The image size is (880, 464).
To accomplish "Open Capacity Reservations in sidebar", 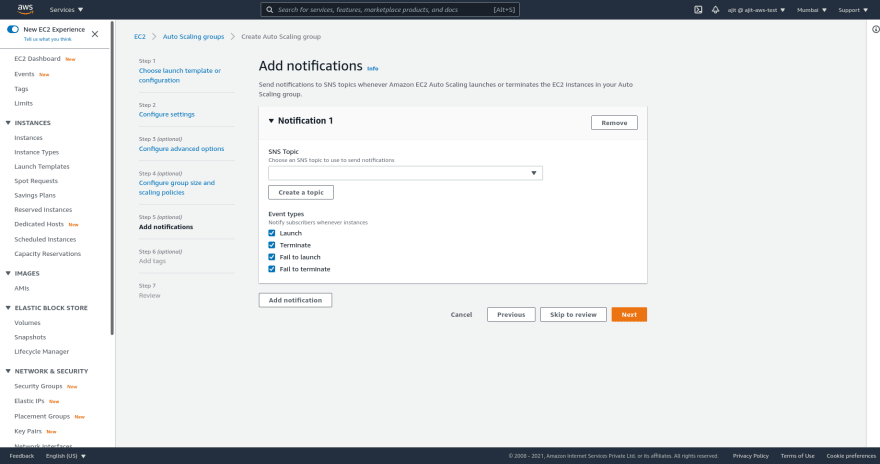I will point(48,254).
